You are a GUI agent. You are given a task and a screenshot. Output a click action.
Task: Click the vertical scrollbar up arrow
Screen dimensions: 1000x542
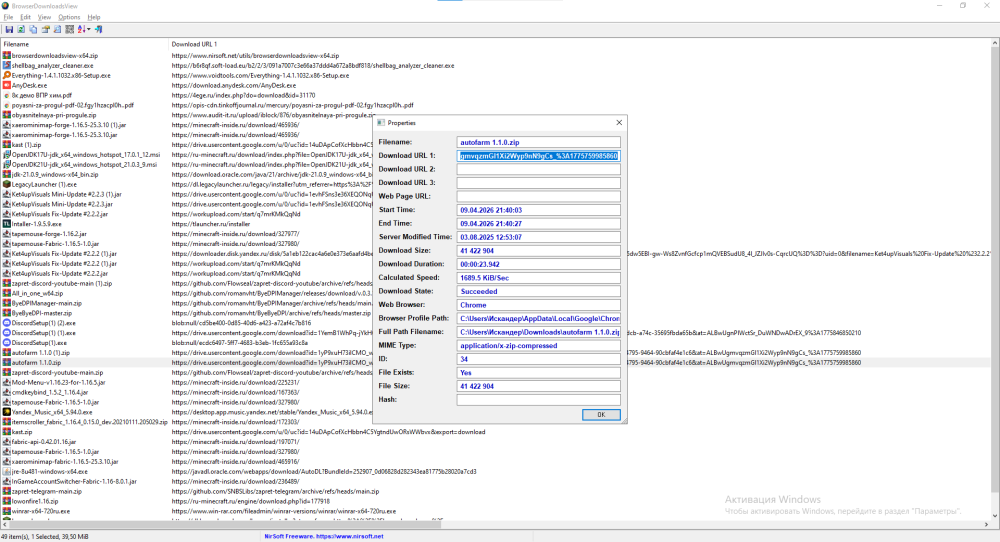click(x=994, y=43)
